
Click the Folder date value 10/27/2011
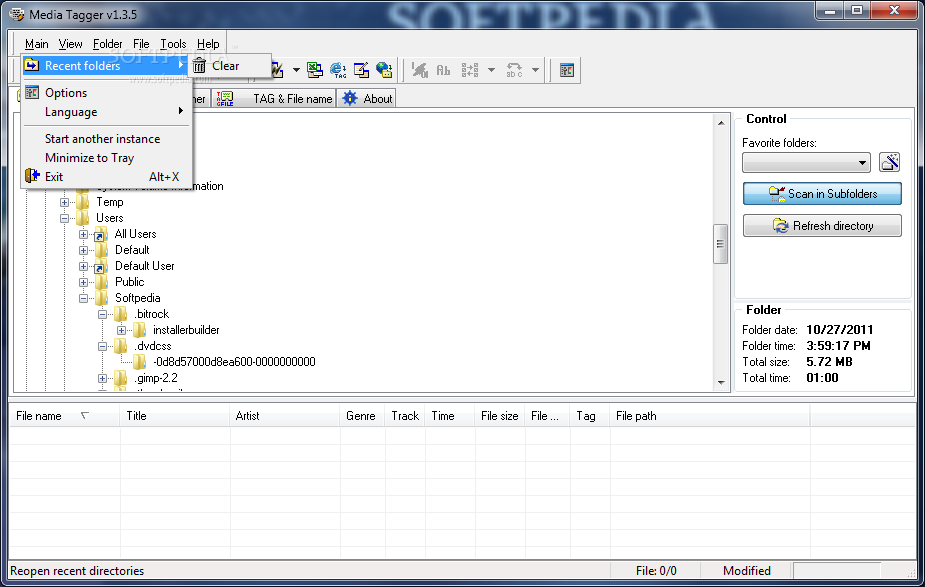point(839,330)
